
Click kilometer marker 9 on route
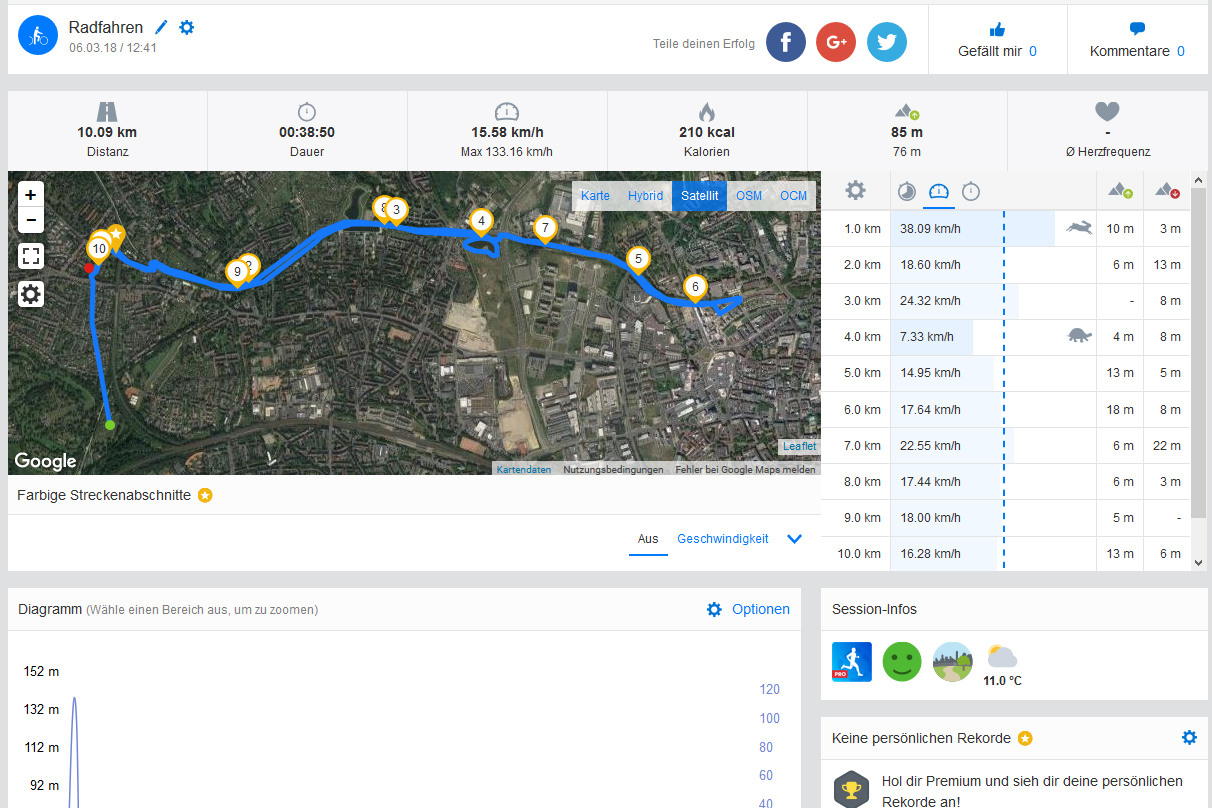pos(237,272)
